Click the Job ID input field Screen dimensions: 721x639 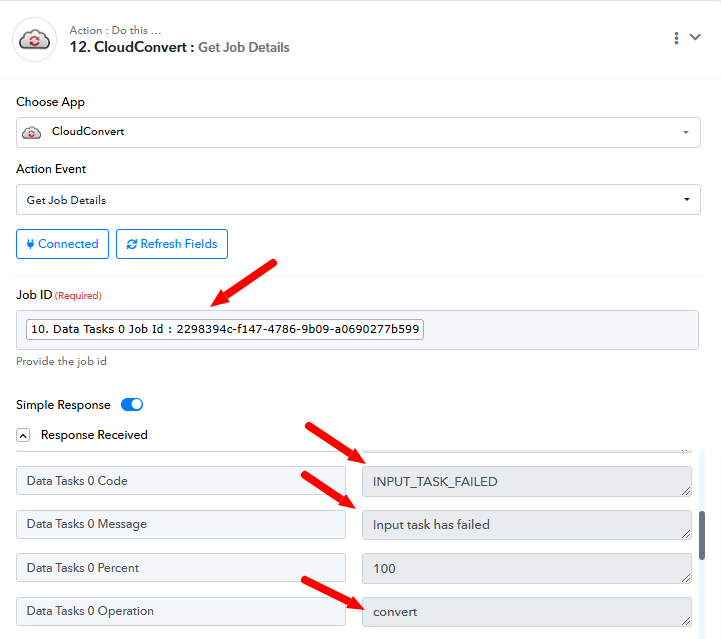tap(357, 330)
